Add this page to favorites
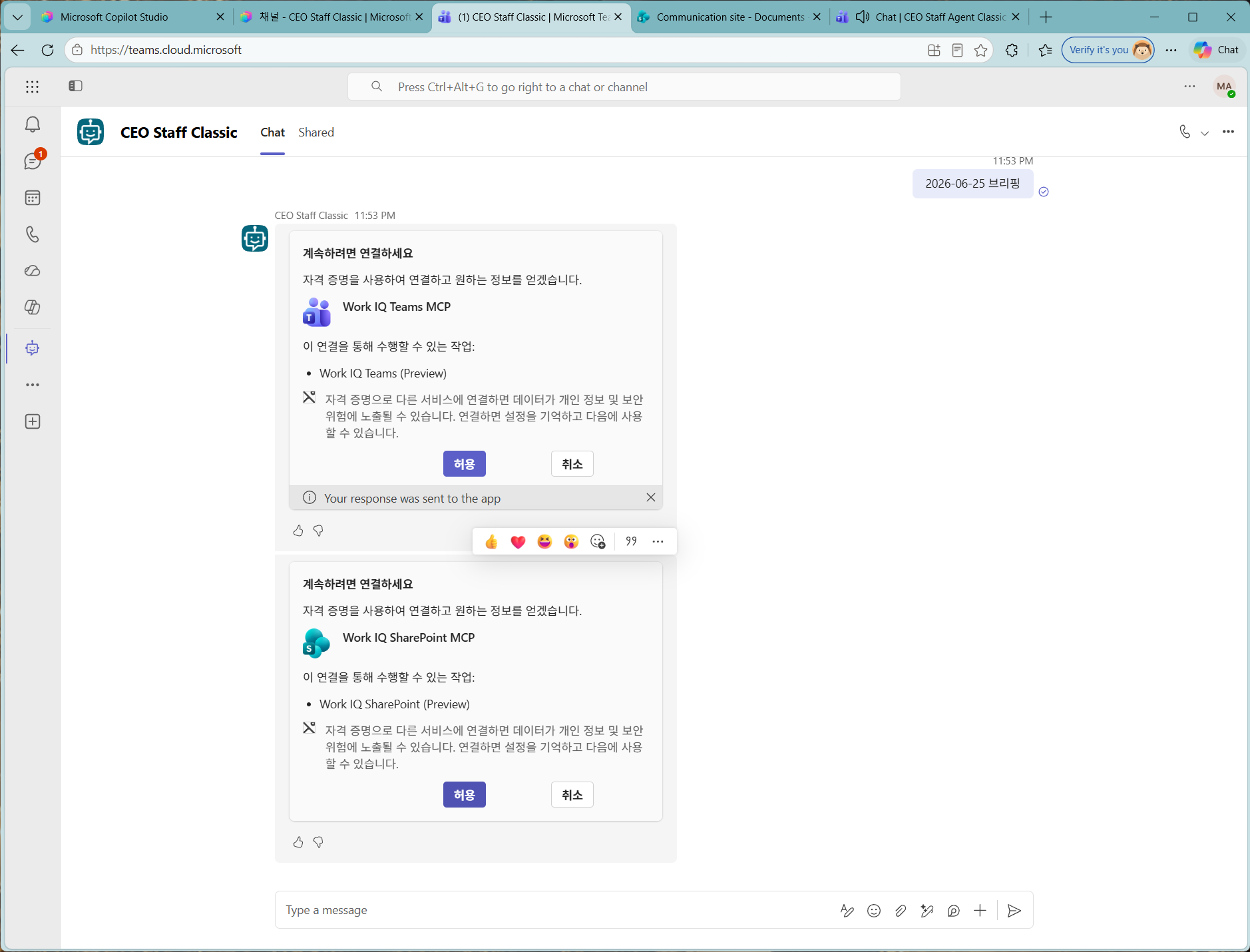This screenshot has width=1250, height=952. [980, 50]
